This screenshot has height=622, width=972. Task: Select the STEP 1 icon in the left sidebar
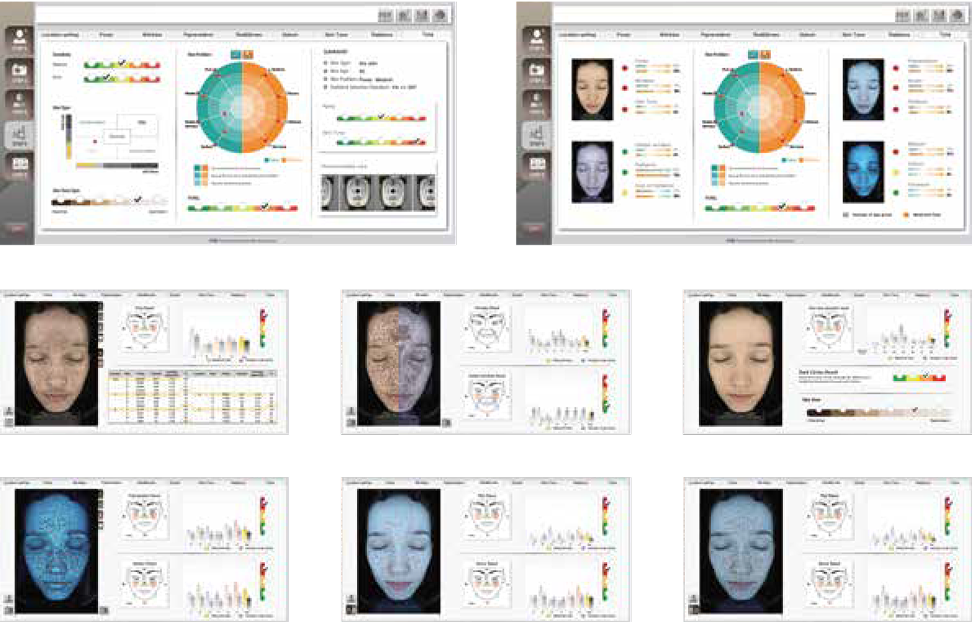point(19,34)
